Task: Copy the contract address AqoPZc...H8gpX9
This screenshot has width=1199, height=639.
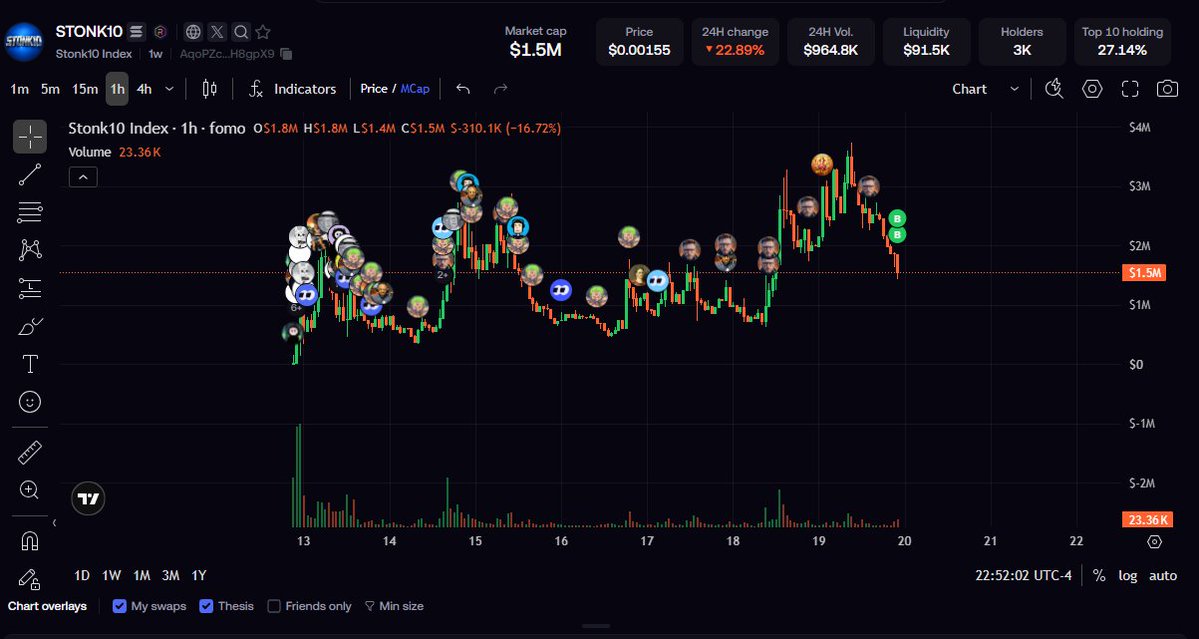Action: (286, 54)
